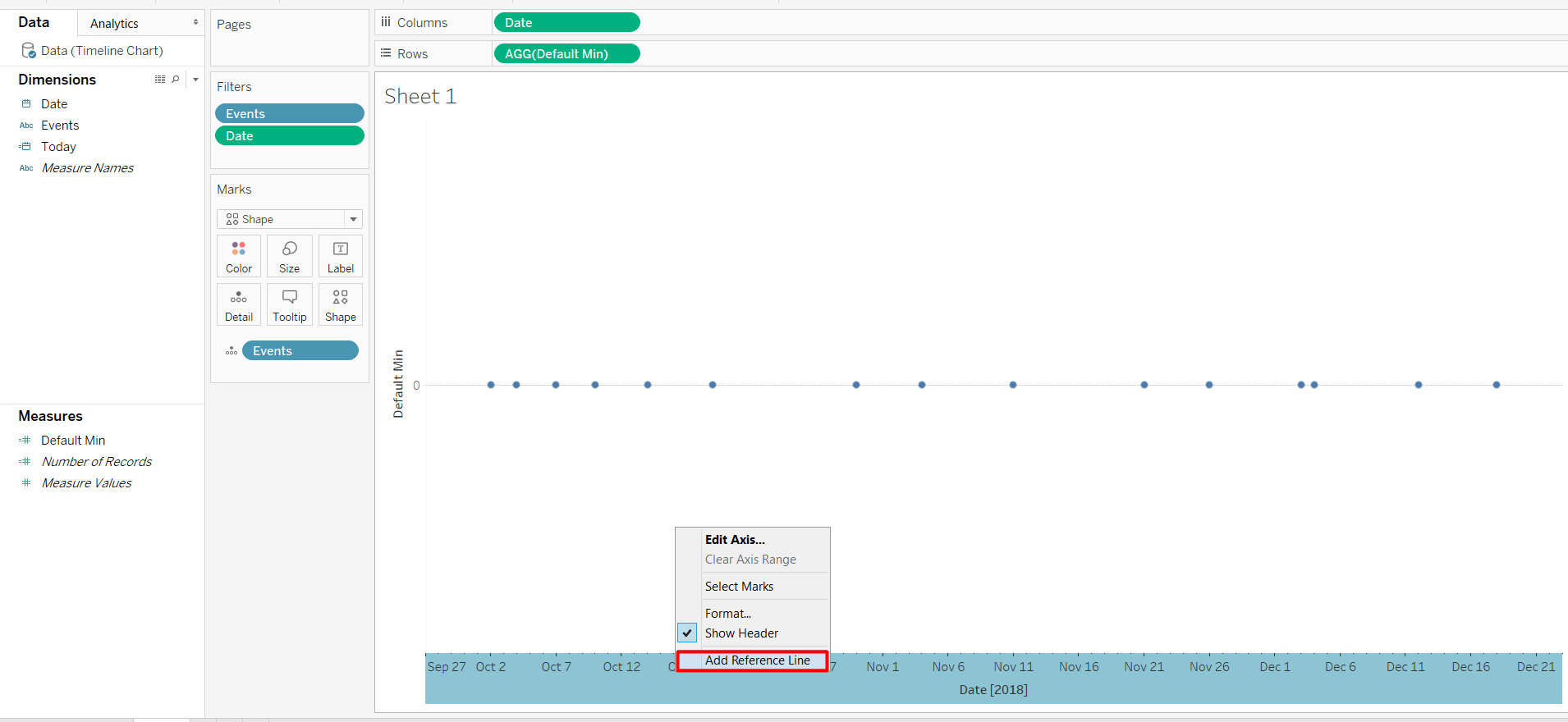1568x722 pixels.
Task: Open the Shape mark type dropdown
Action: (353, 219)
